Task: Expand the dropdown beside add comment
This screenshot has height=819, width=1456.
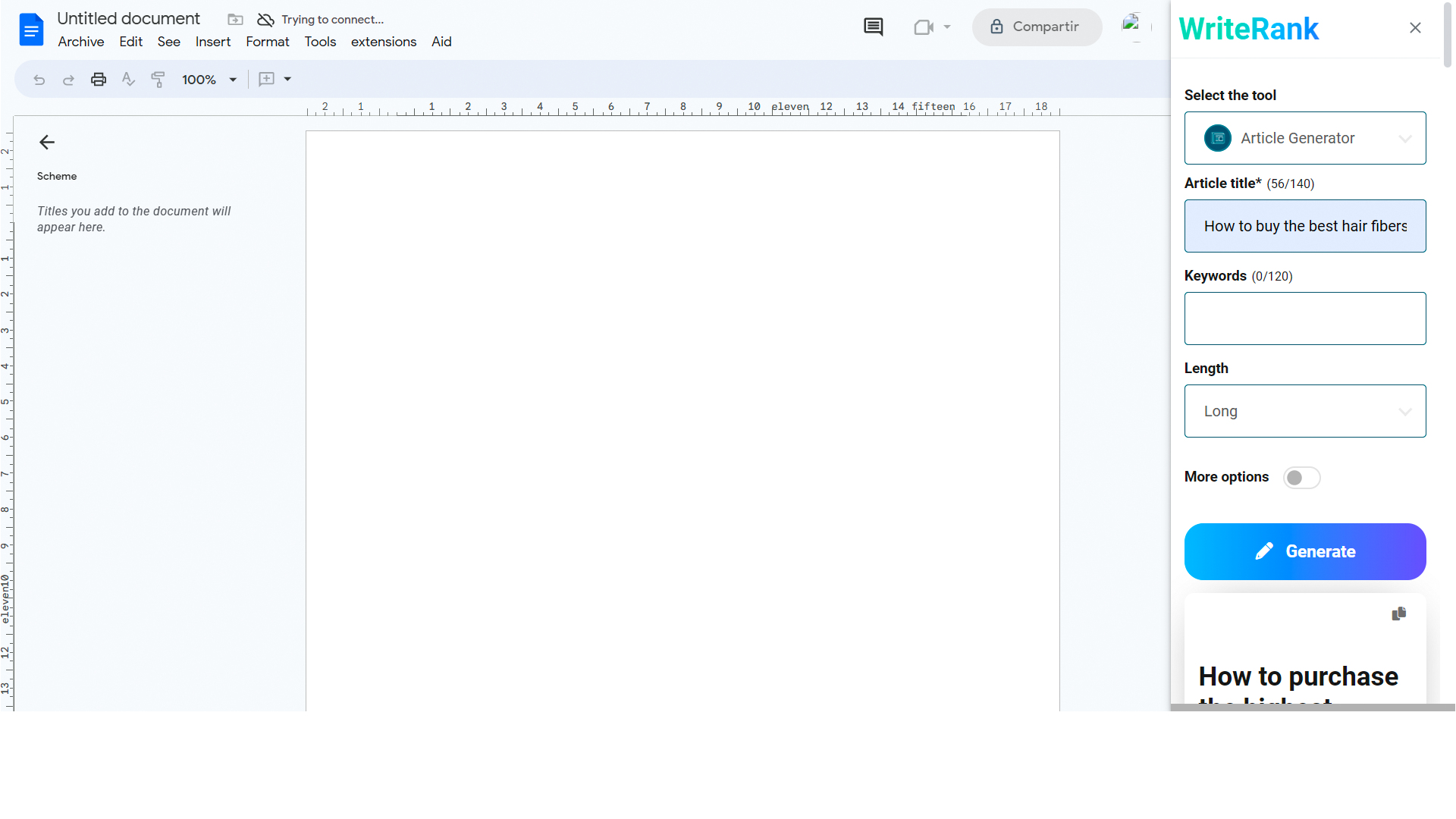Action: pos(287,80)
